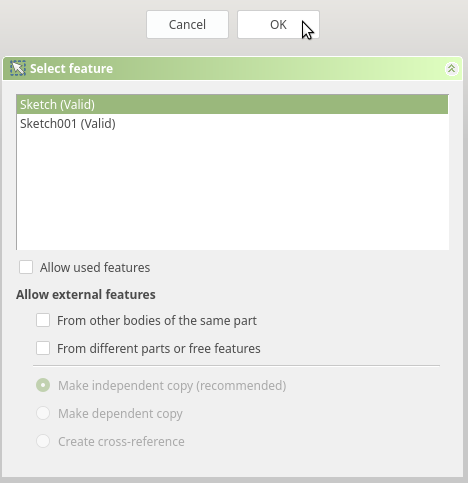
Task: Click empty space in the feature list
Action: pyautogui.click(x=232, y=192)
